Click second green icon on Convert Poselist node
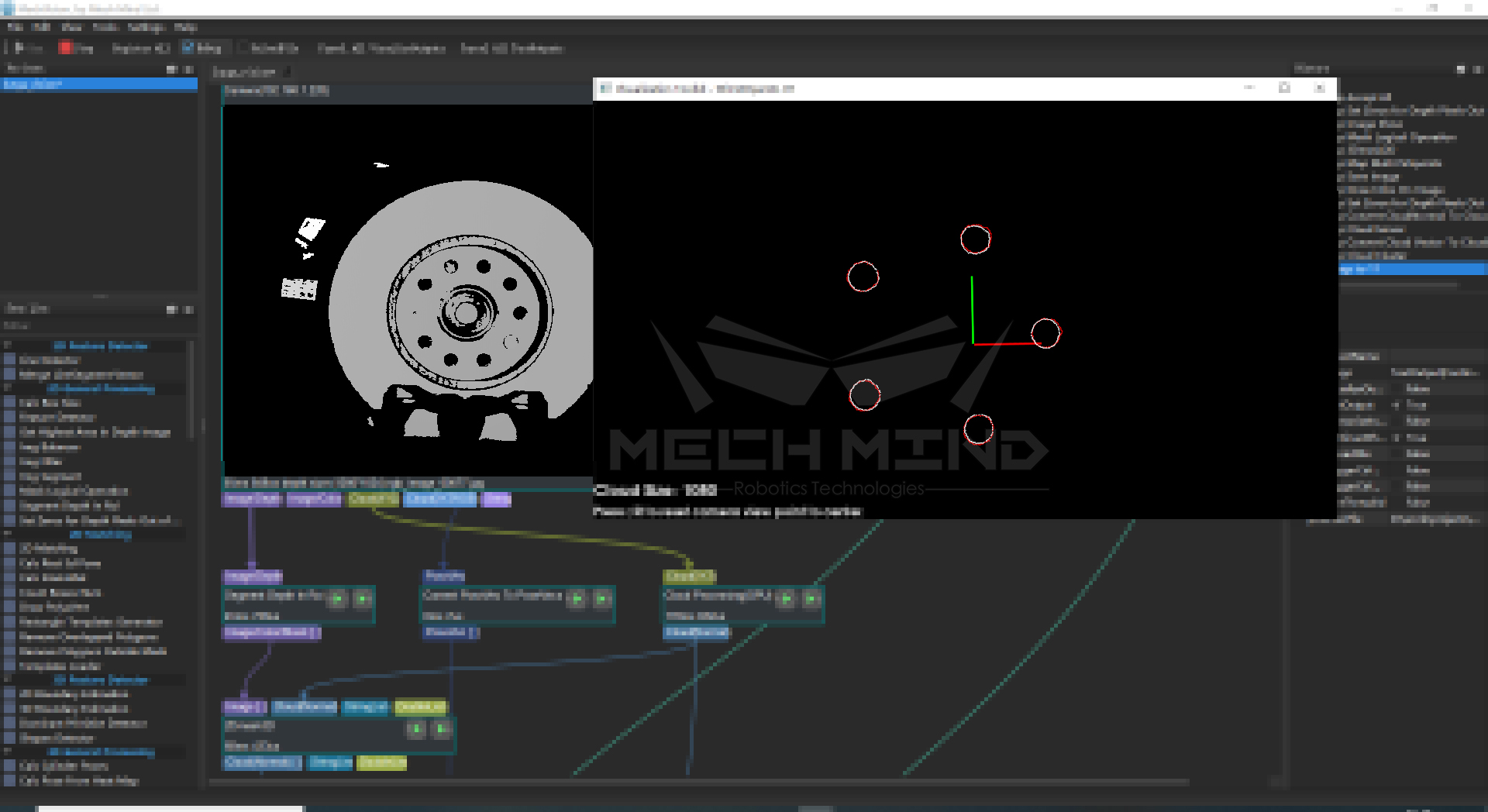 point(601,598)
